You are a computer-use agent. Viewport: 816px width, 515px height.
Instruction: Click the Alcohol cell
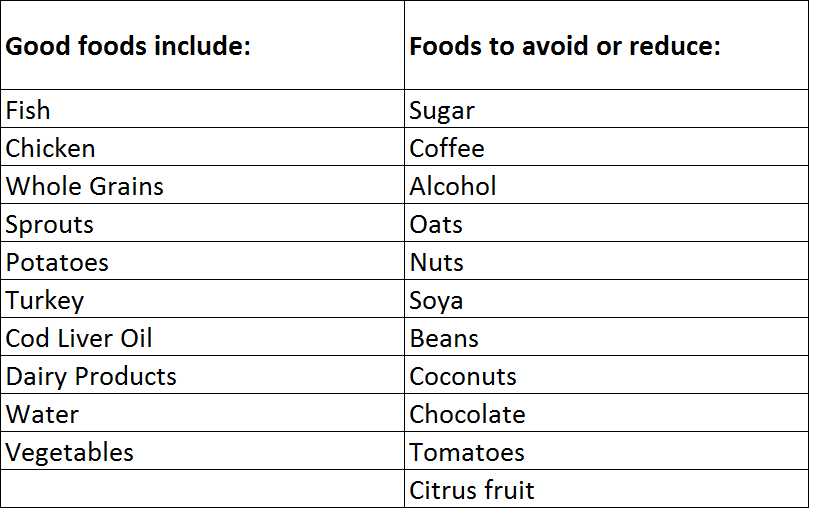click(x=606, y=185)
